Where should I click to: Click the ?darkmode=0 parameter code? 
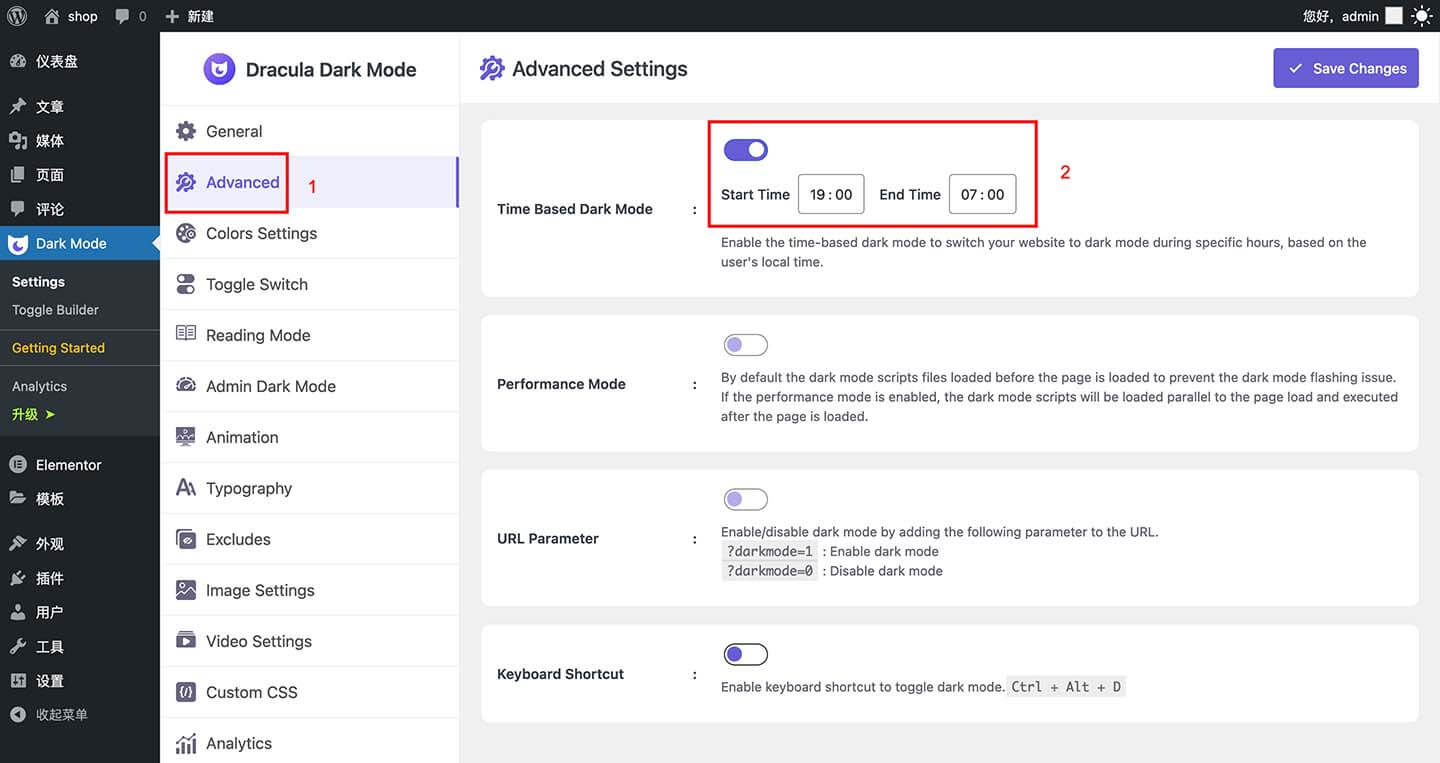pyautogui.click(x=769, y=571)
